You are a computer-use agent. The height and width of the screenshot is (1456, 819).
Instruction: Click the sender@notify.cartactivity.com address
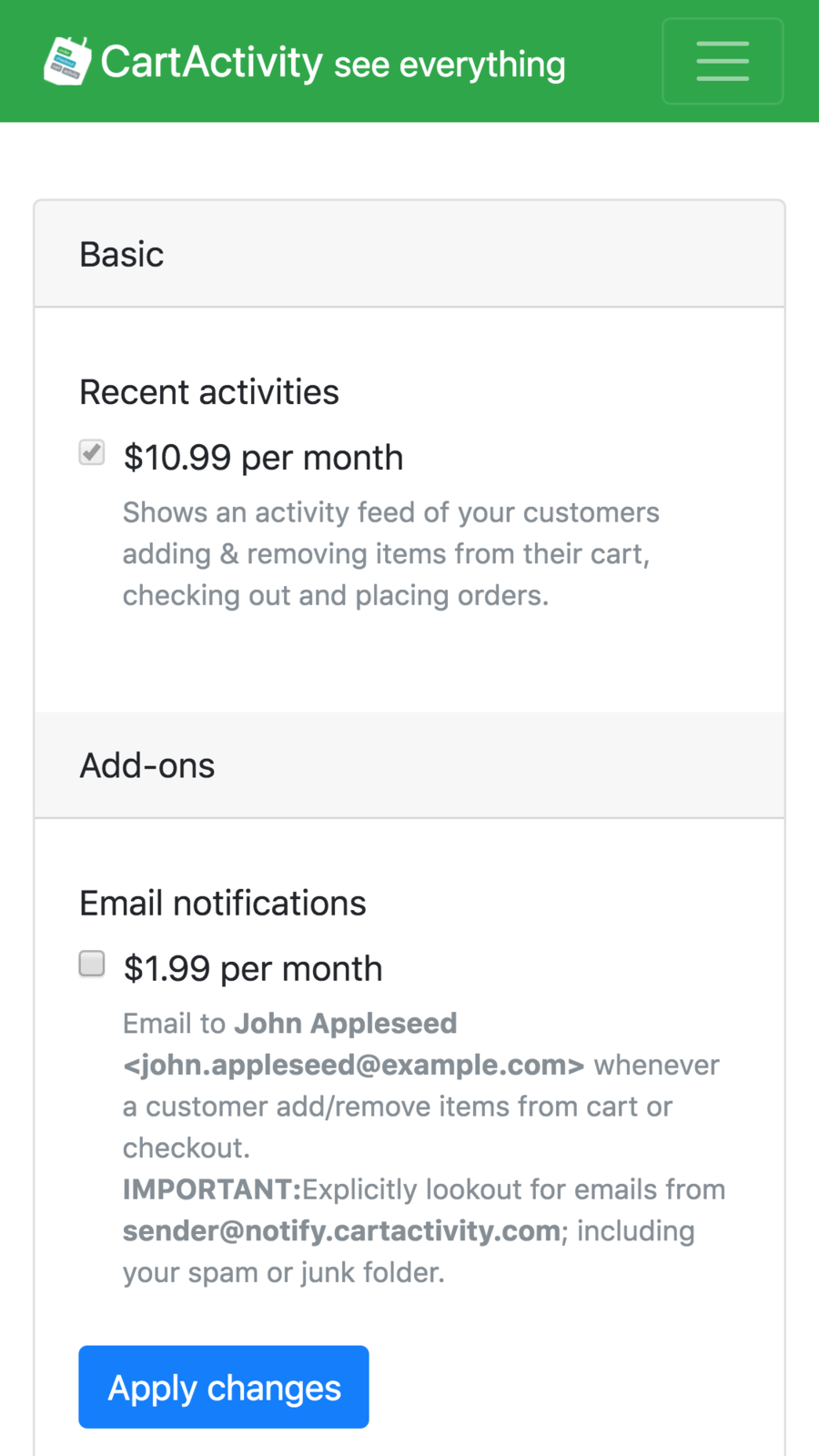coord(342,1230)
